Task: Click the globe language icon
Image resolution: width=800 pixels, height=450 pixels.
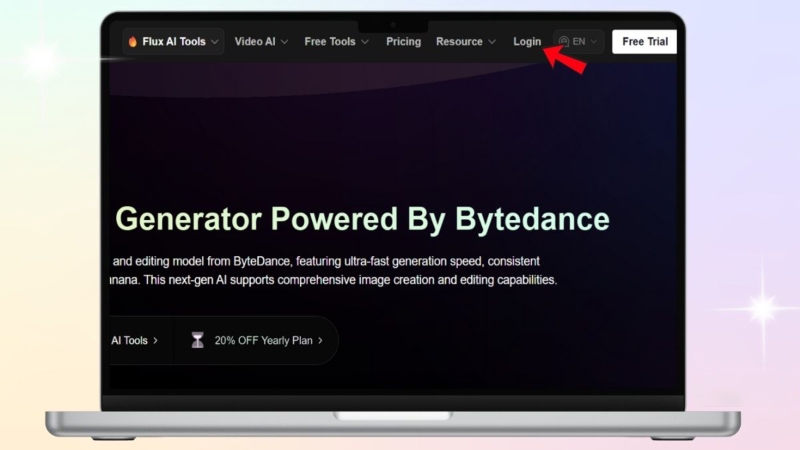Action: (564, 41)
